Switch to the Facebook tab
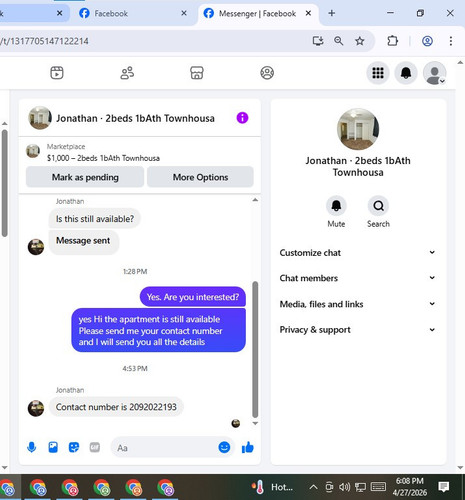Image resolution: width=465 pixels, height=500 pixels. 132,13
